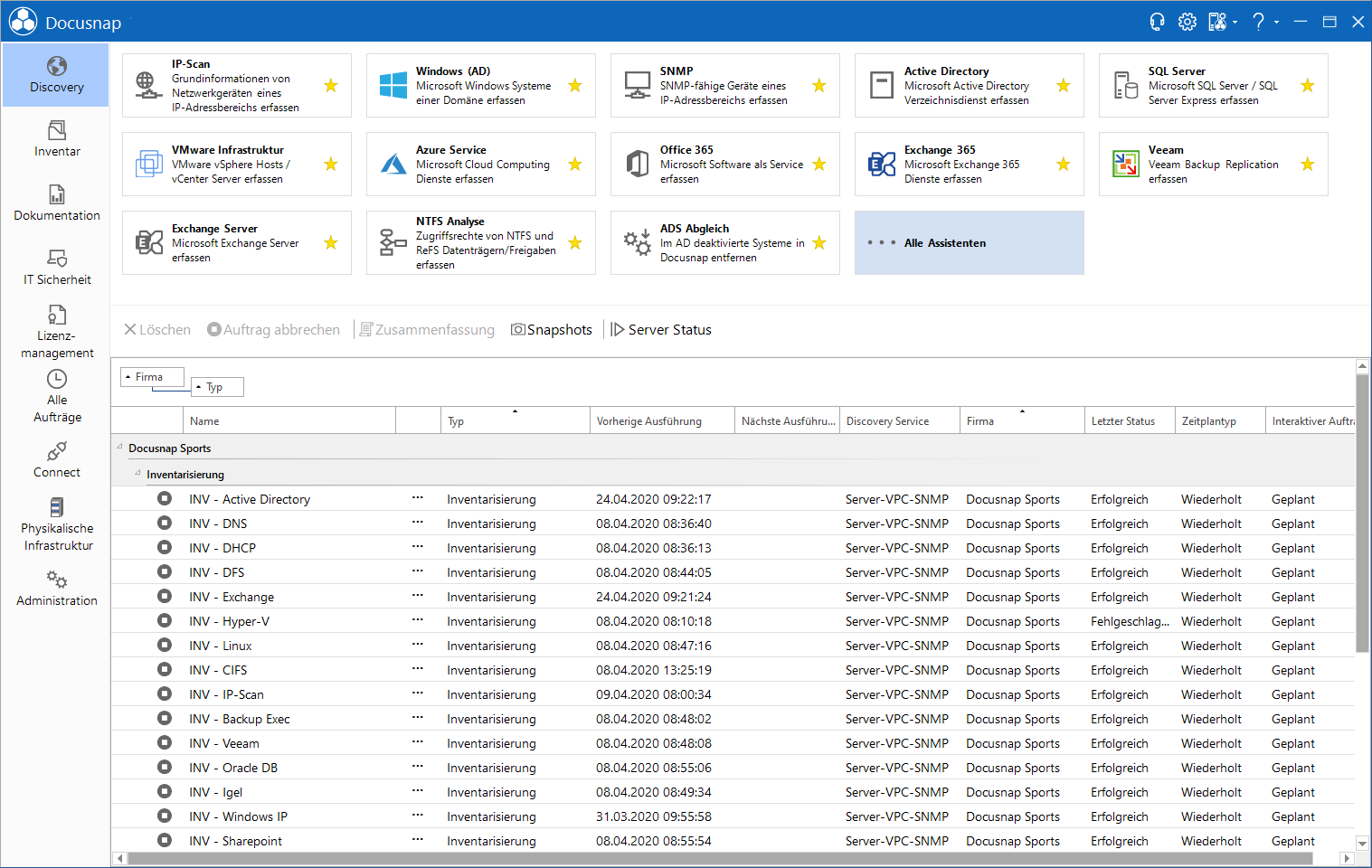Click the vertical scrollbar of the jobs list

[x=1362, y=513]
